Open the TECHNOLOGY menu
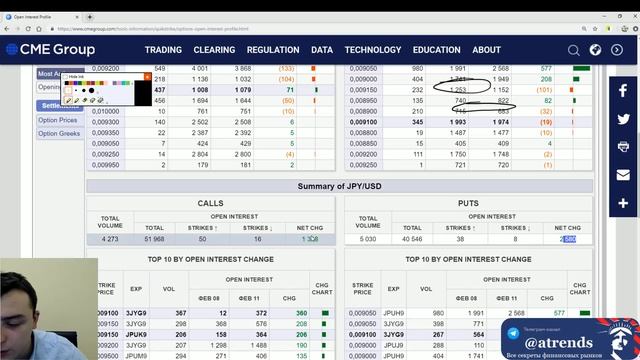Image resolution: width=640 pixels, height=360 pixels. (x=373, y=50)
